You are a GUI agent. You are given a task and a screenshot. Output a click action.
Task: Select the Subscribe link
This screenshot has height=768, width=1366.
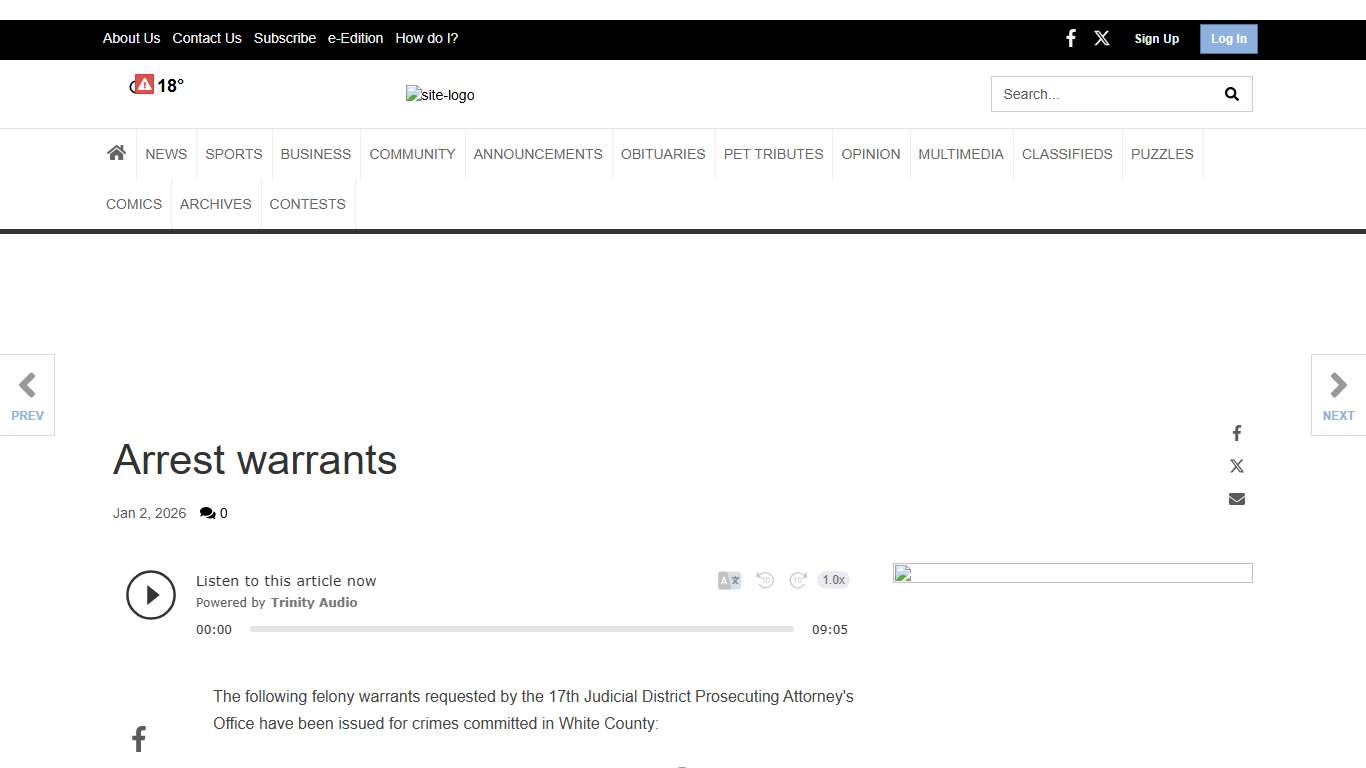pyautogui.click(x=284, y=38)
